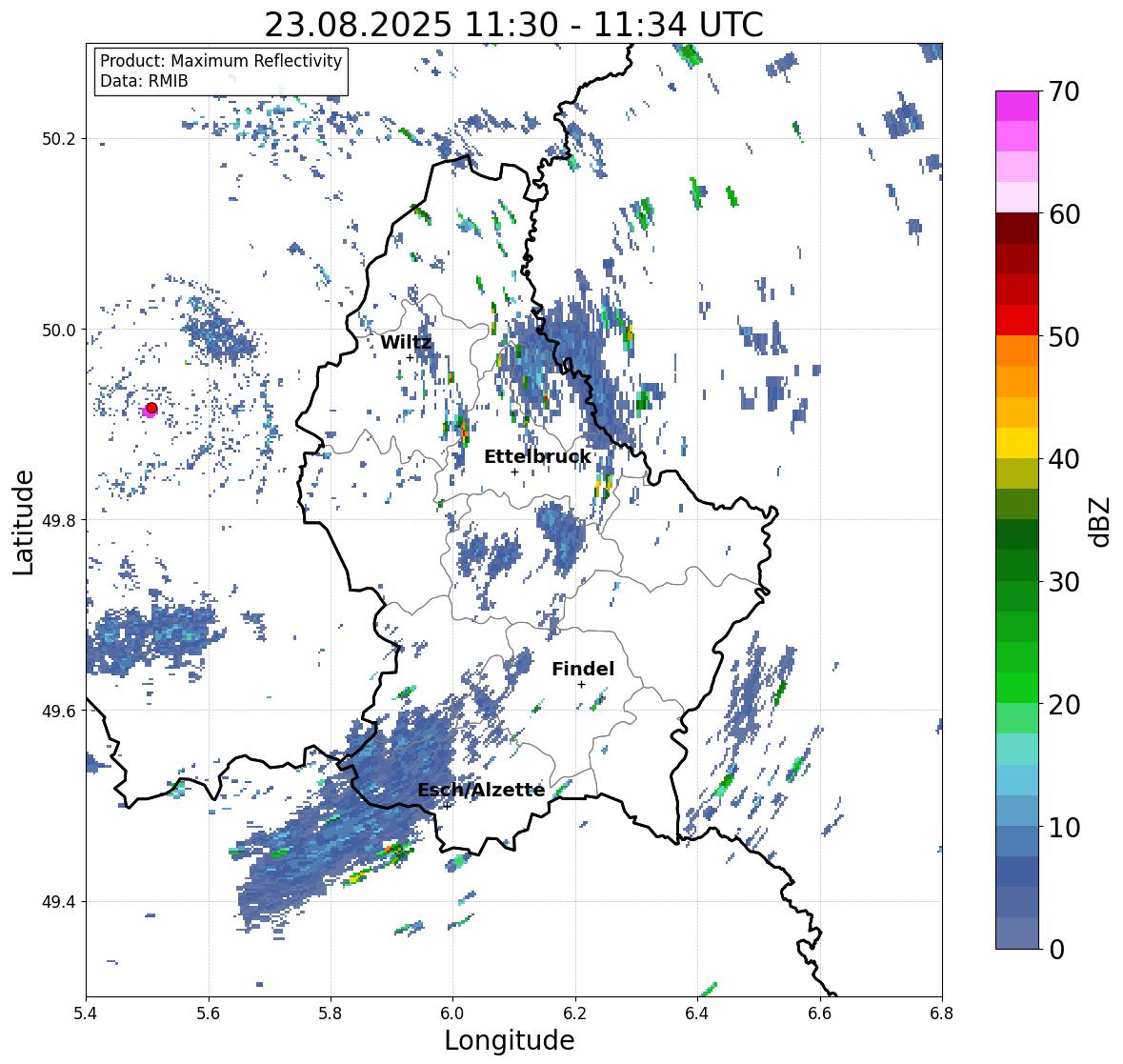Click the Esch/Alzette station label
1123x1064 pixels.
point(481,791)
